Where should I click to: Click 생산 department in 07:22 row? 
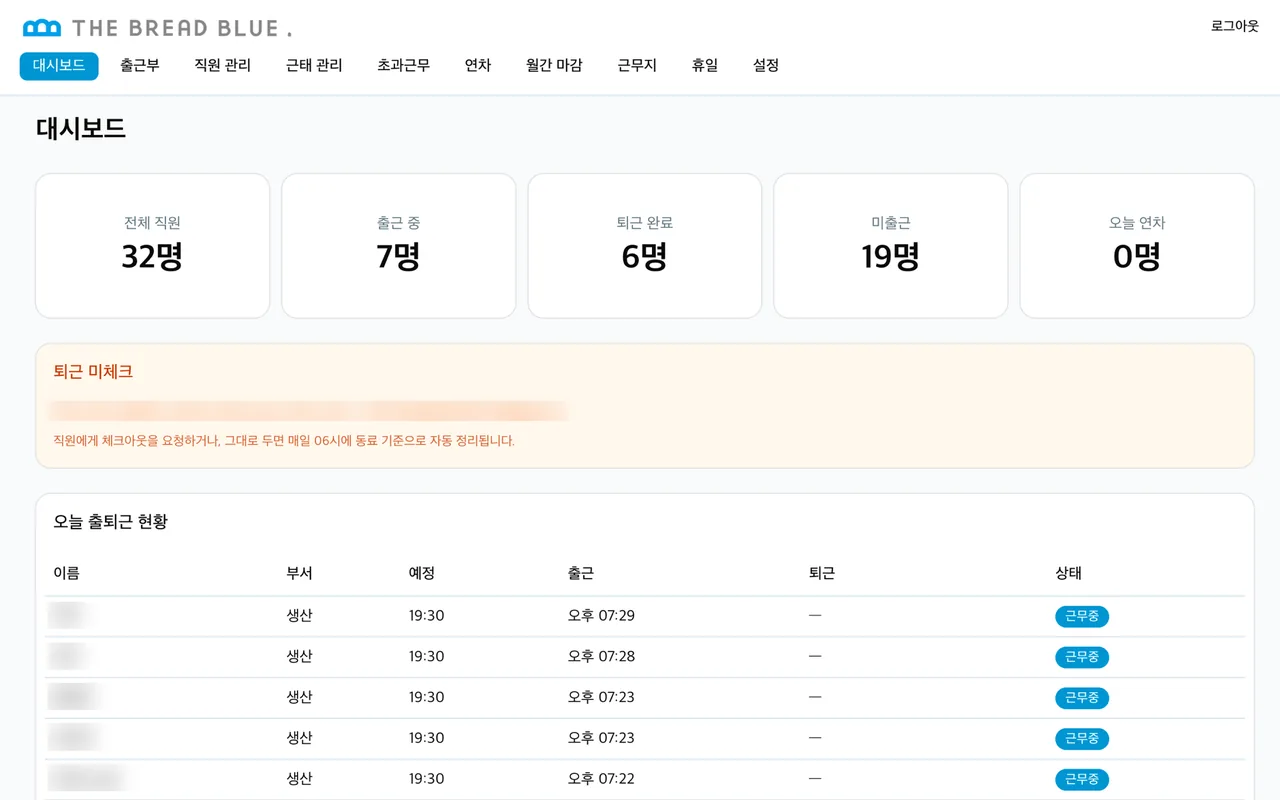click(x=299, y=778)
